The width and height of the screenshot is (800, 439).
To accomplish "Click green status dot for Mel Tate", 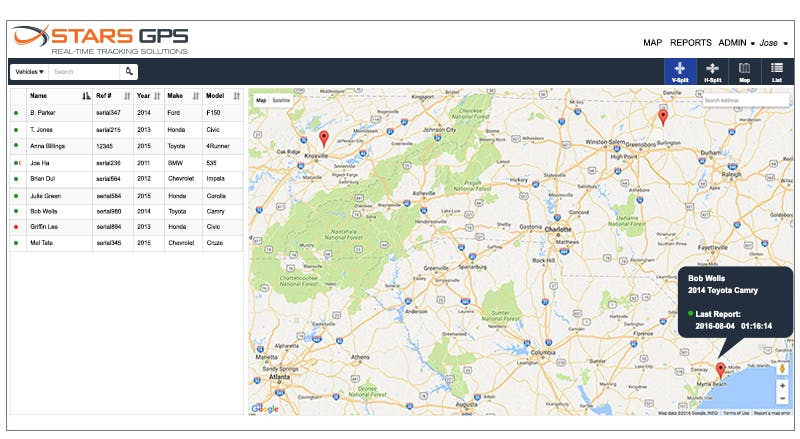I will pos(16,243).
